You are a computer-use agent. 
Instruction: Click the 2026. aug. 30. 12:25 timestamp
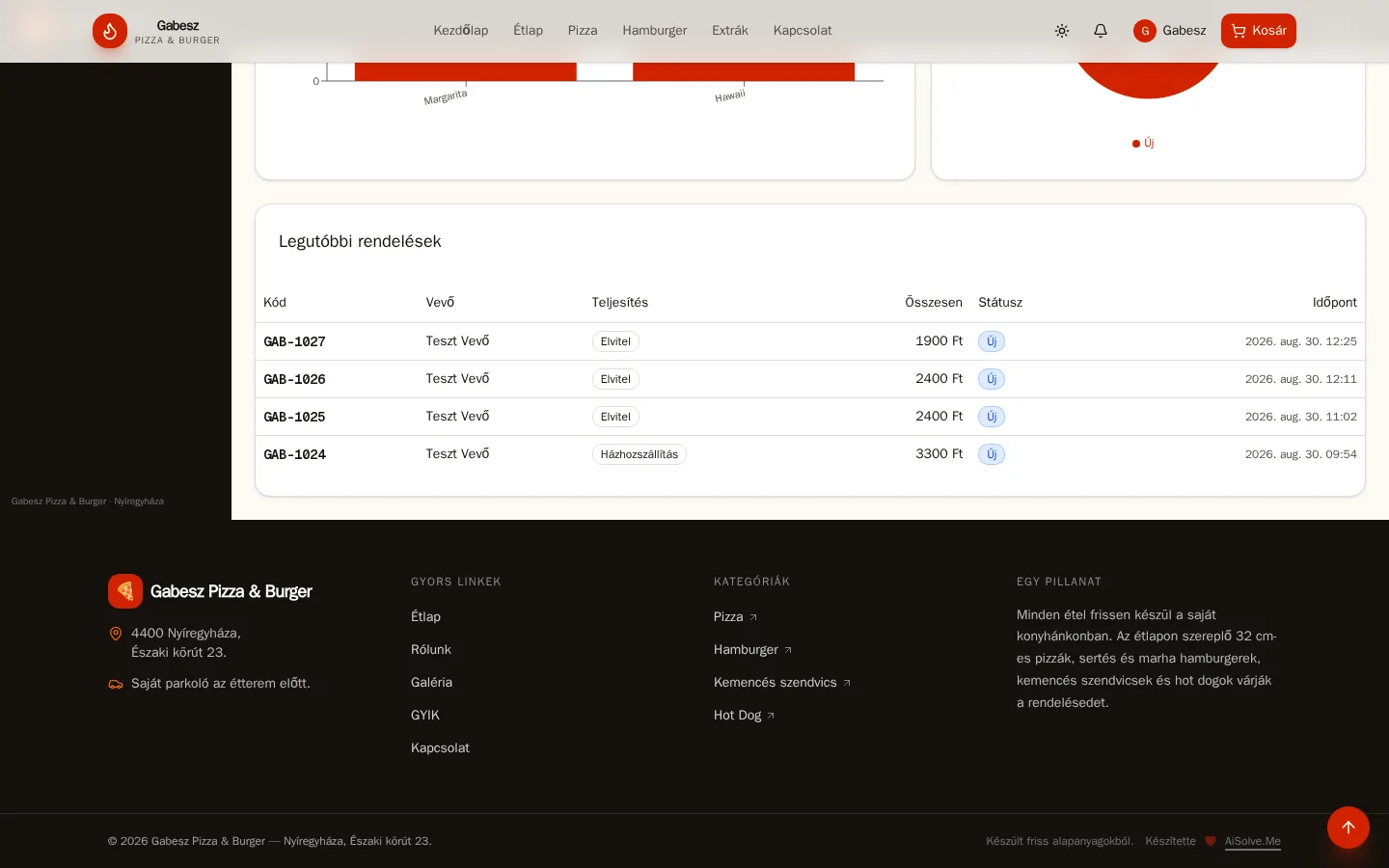[x=1300, y=341]
